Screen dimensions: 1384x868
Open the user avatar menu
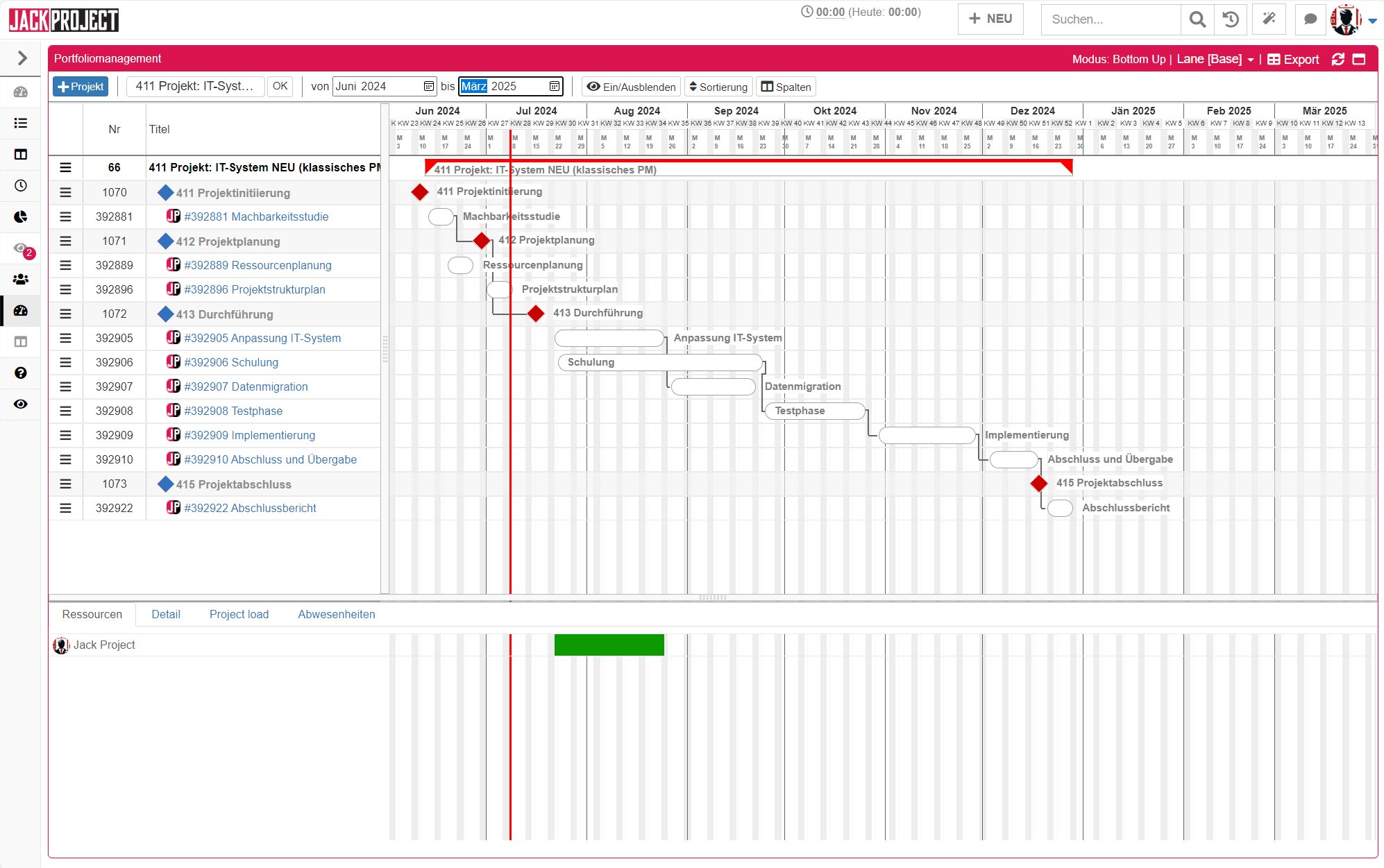click(1353, 19)
